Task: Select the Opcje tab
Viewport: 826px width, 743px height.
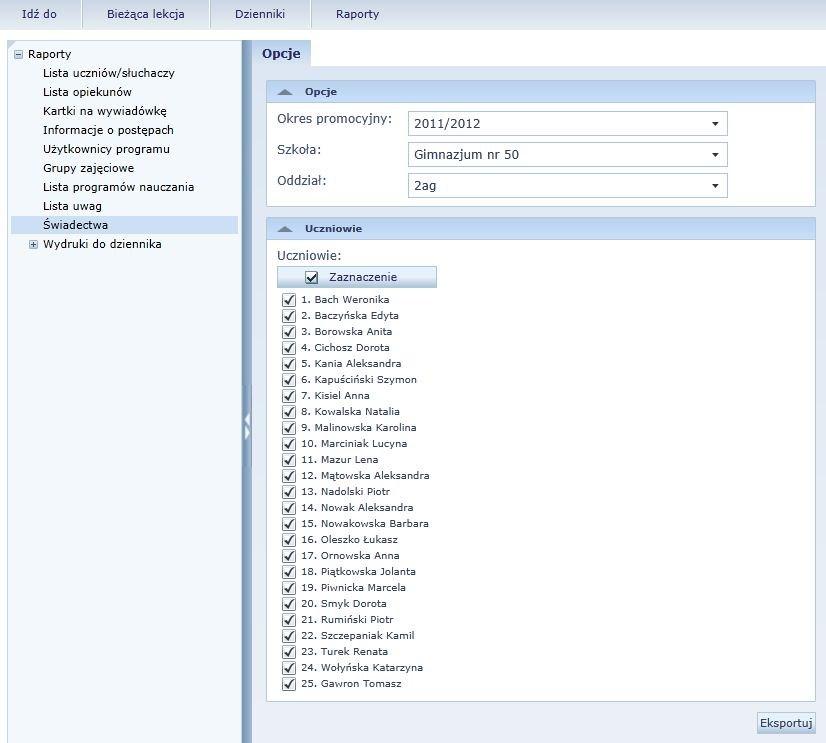Action: coord(281,53)
